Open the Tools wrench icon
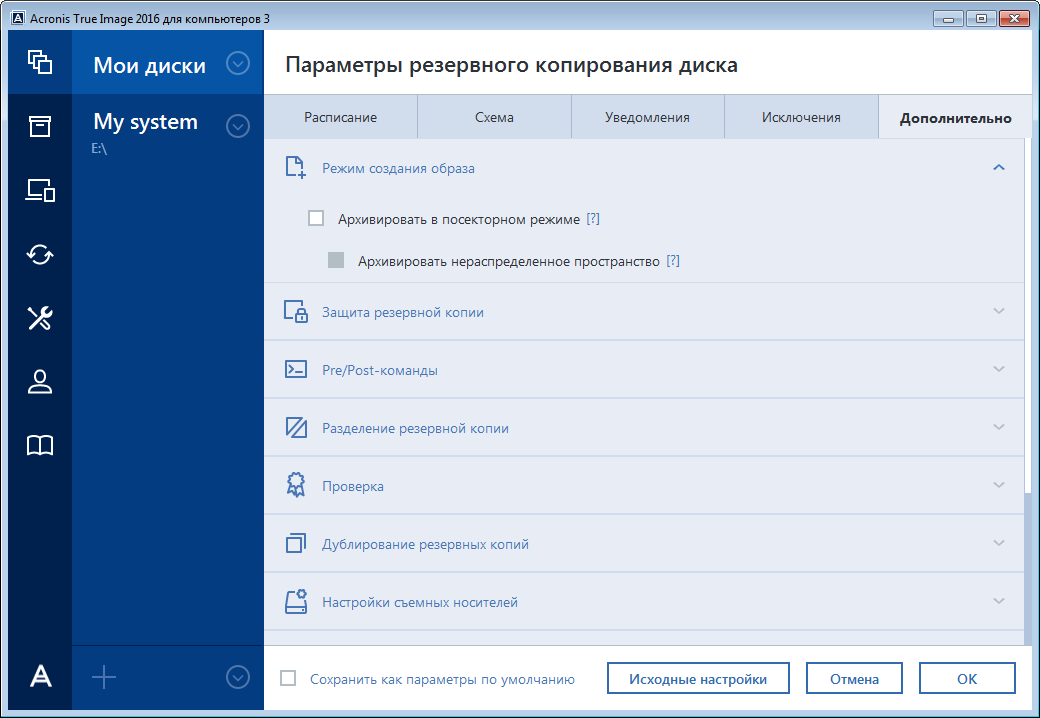The height and width of the screenshot is (718, 1040). click(x=40, y=318)
